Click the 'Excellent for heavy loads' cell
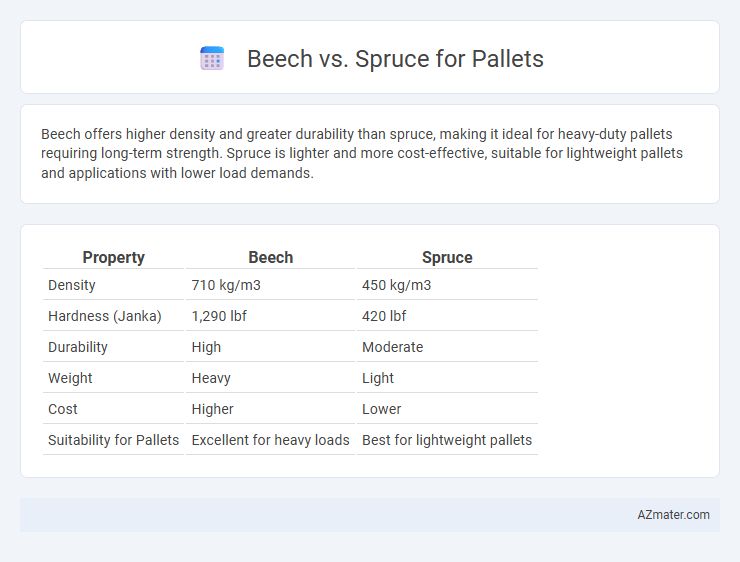Image resolution: width=740 pixels, height=562 pixels. 270,440
